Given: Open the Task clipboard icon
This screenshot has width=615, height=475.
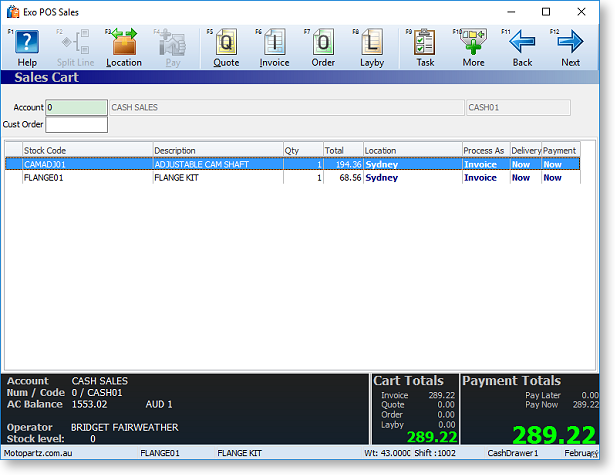Looking at the screenshot, I should 425,46.
